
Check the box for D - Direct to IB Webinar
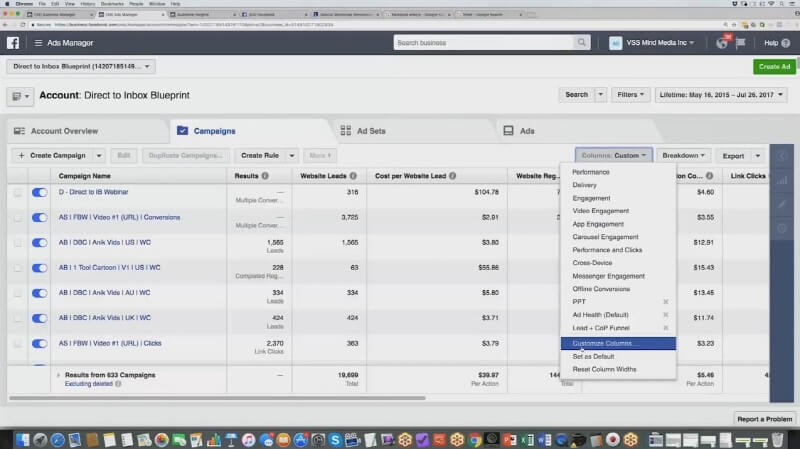[x=17, y=193]
